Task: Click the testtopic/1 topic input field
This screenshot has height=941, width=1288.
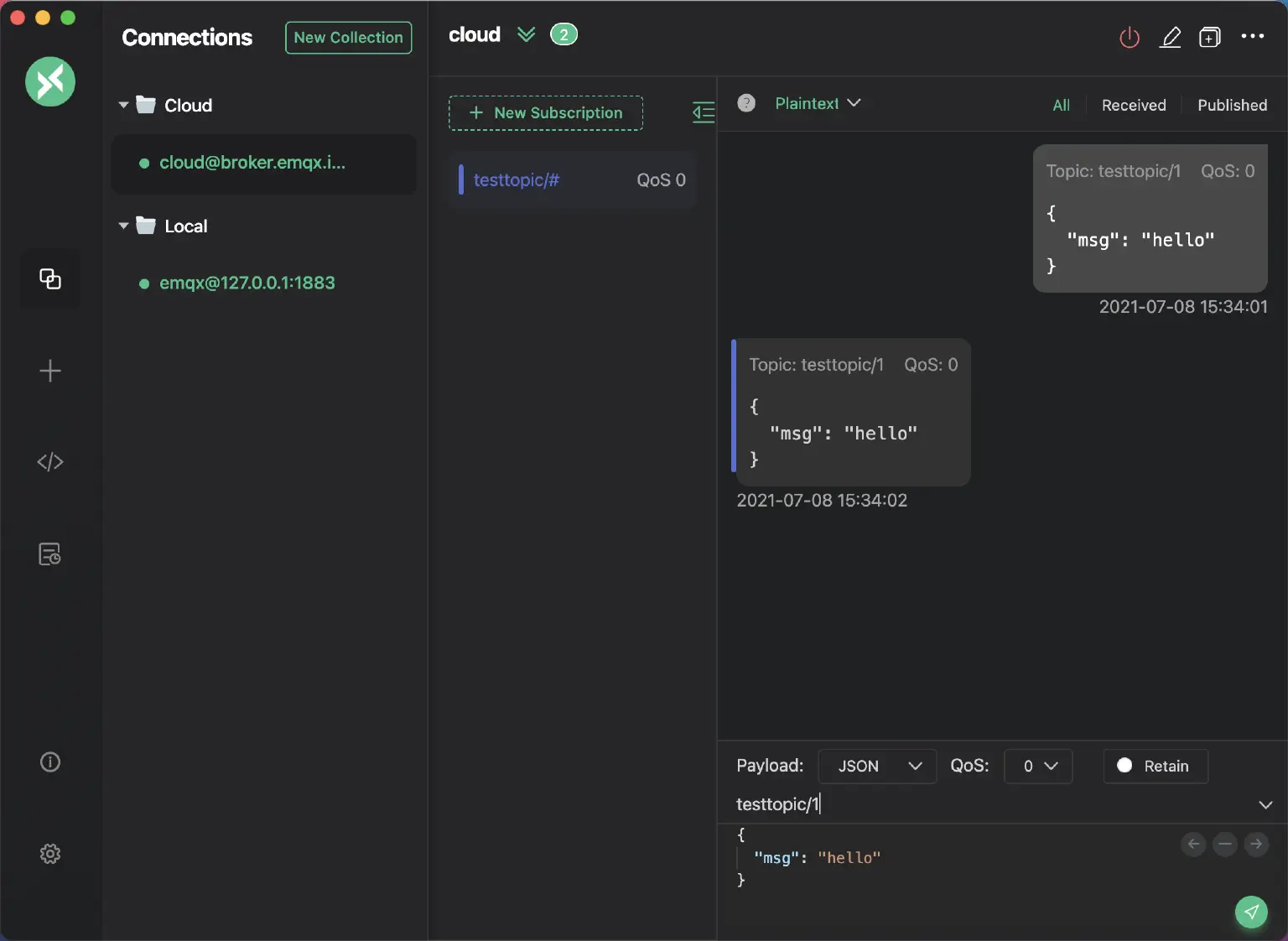Action: (x=922, y=803)
